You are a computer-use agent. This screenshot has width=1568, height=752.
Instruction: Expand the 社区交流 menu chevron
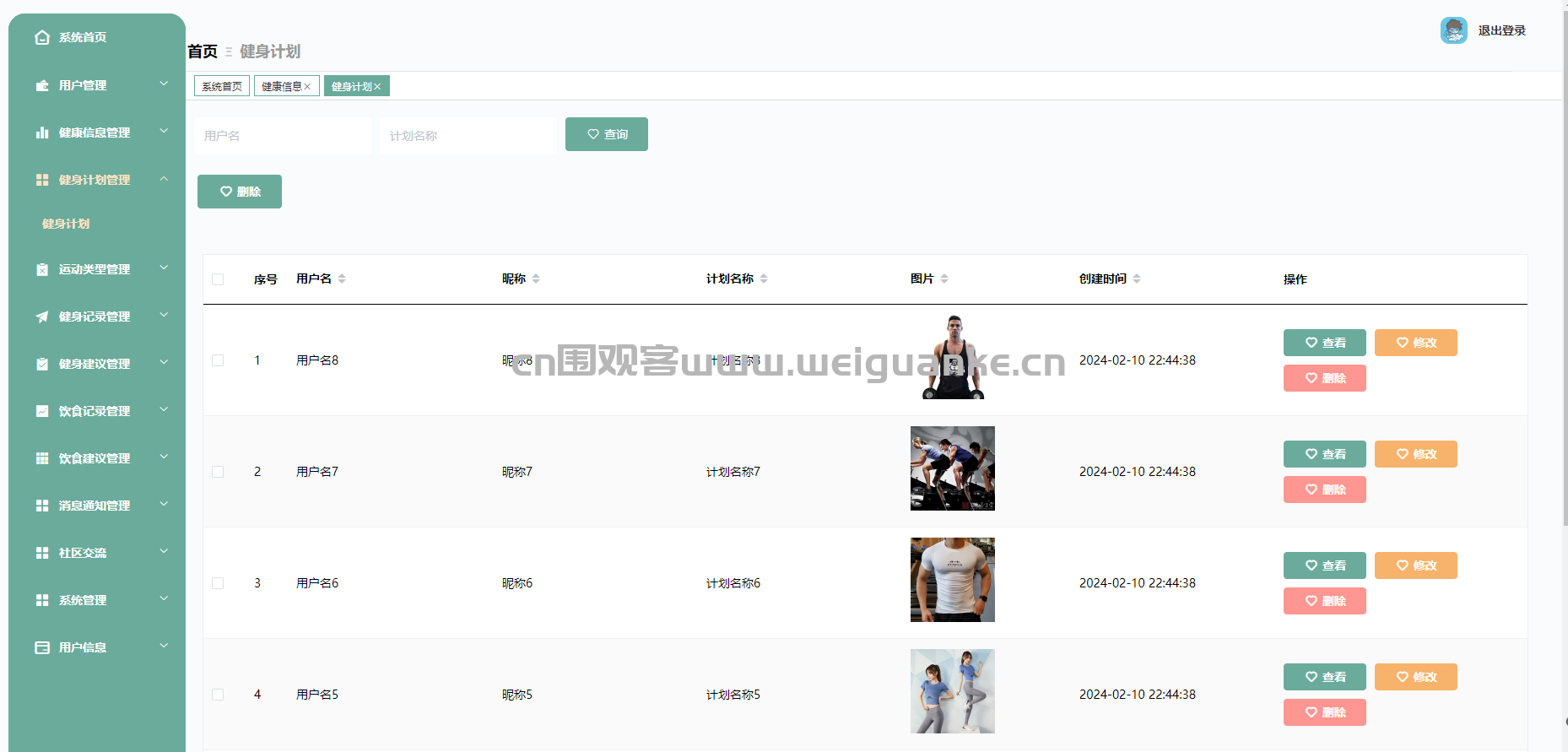pyautogui.click(x=164, y=552)
